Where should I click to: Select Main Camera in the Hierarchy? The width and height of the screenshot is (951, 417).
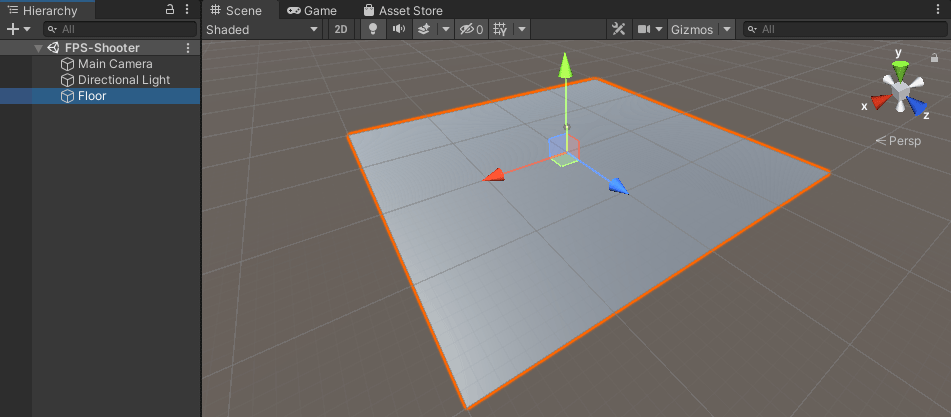coord(115,64)
